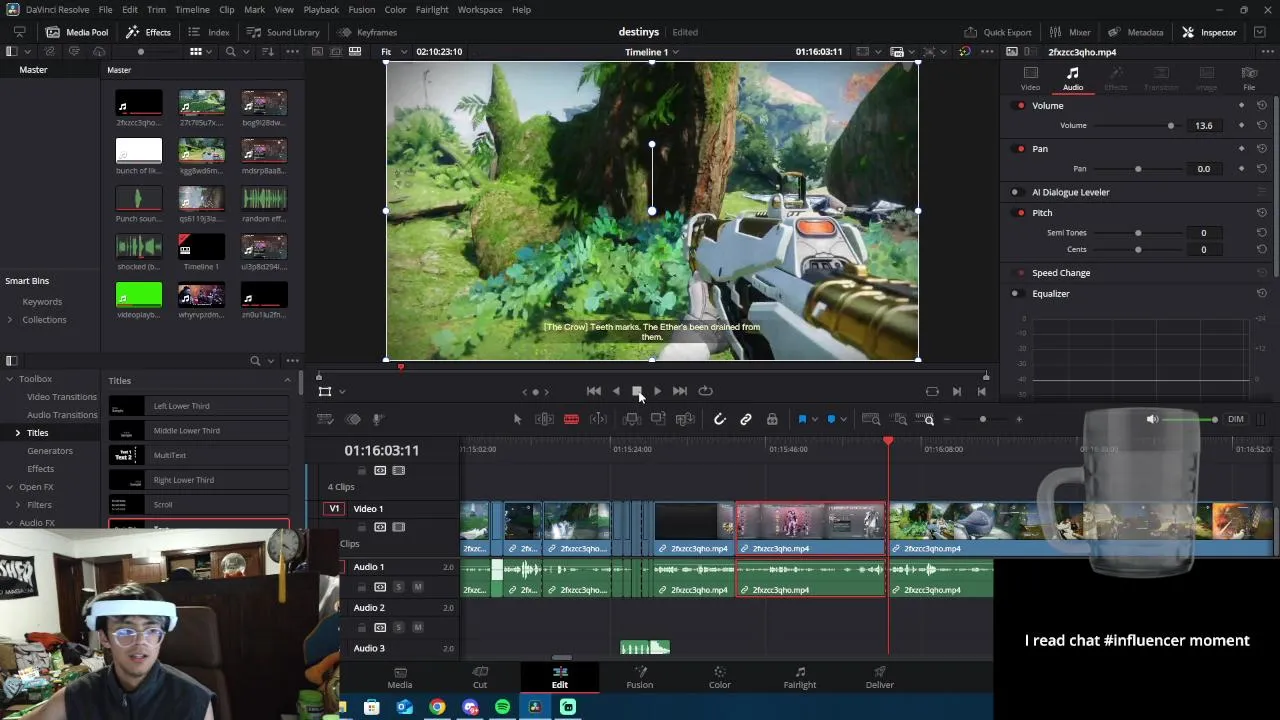
Task: Open the Metadata panel
Action: (x=1136, y=32)
